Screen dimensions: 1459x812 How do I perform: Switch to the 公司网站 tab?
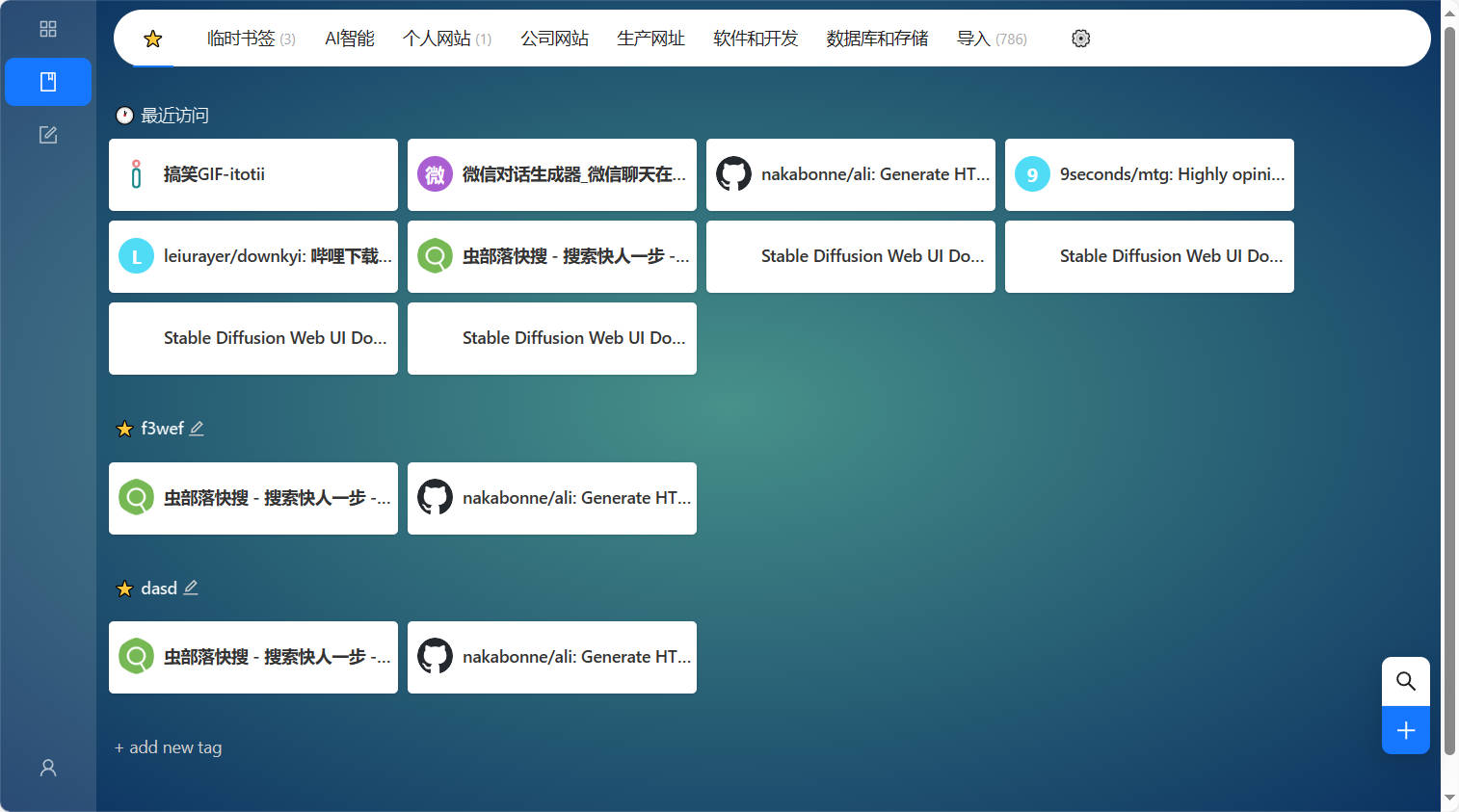coord(555,39)
